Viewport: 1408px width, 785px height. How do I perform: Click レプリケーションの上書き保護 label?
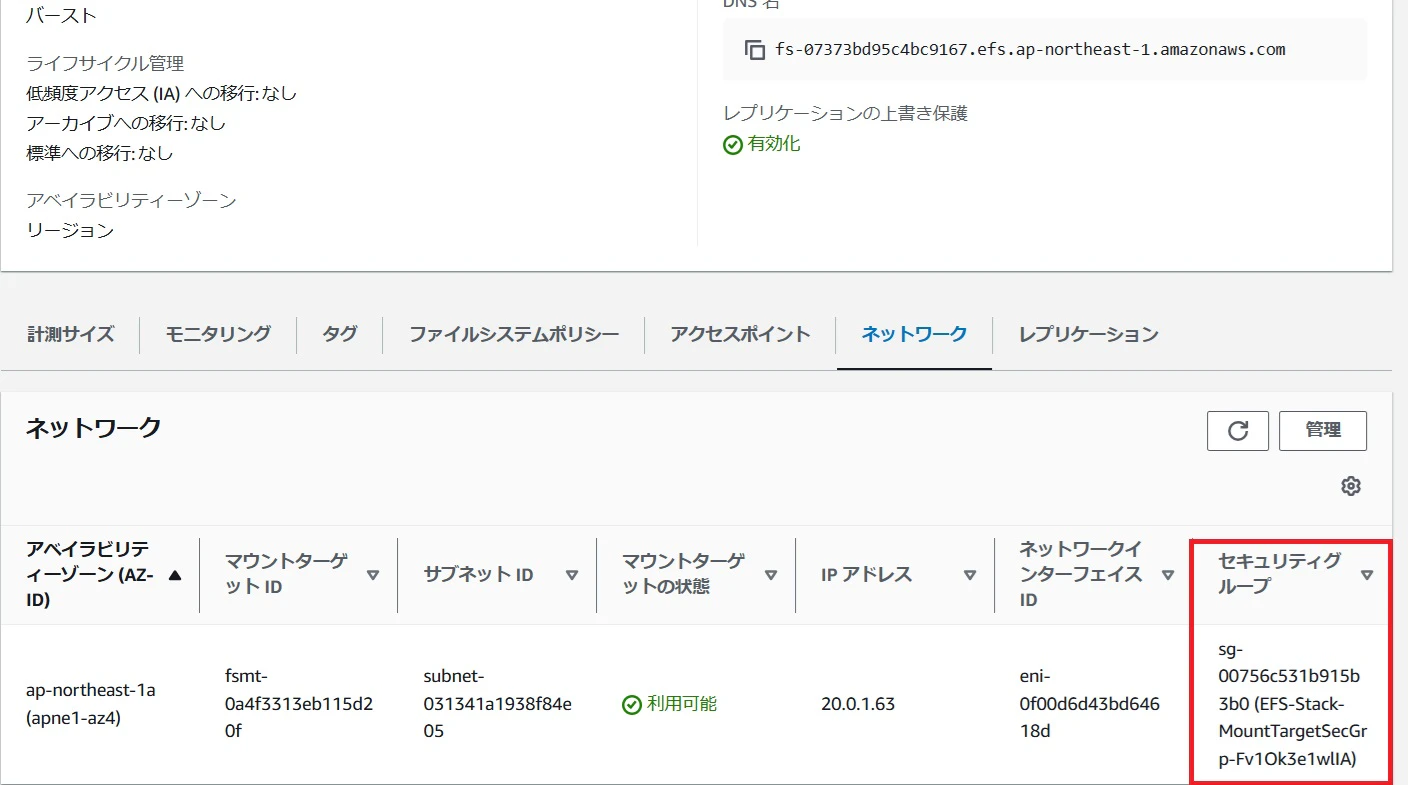click(x=845, y=114)
